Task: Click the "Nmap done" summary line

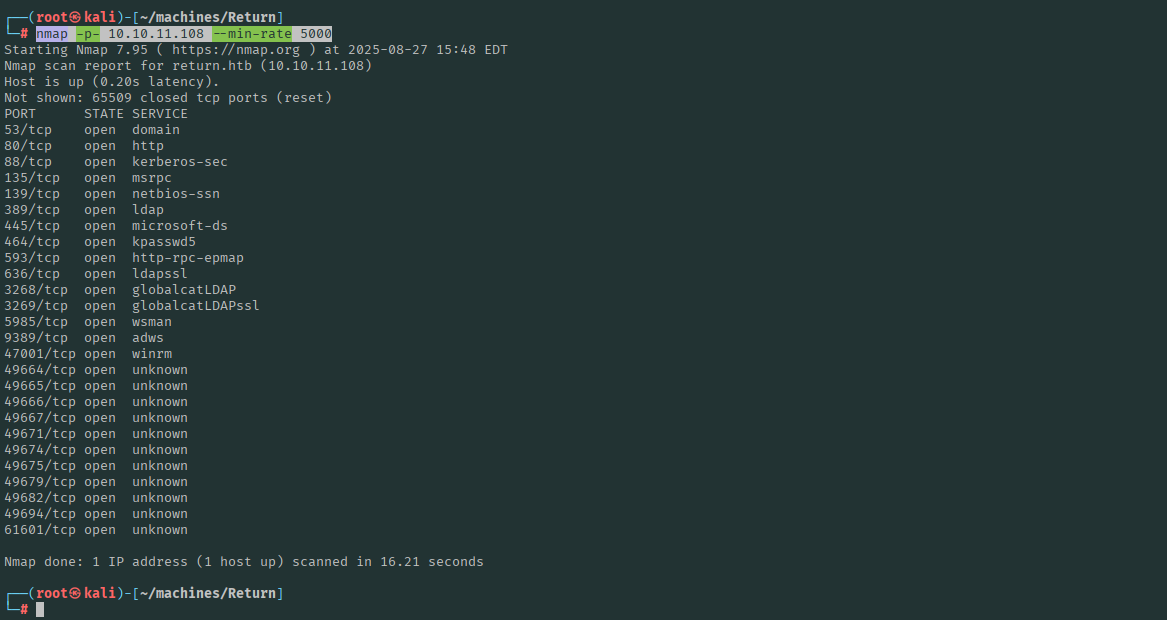Action: (x=244, y=562)
